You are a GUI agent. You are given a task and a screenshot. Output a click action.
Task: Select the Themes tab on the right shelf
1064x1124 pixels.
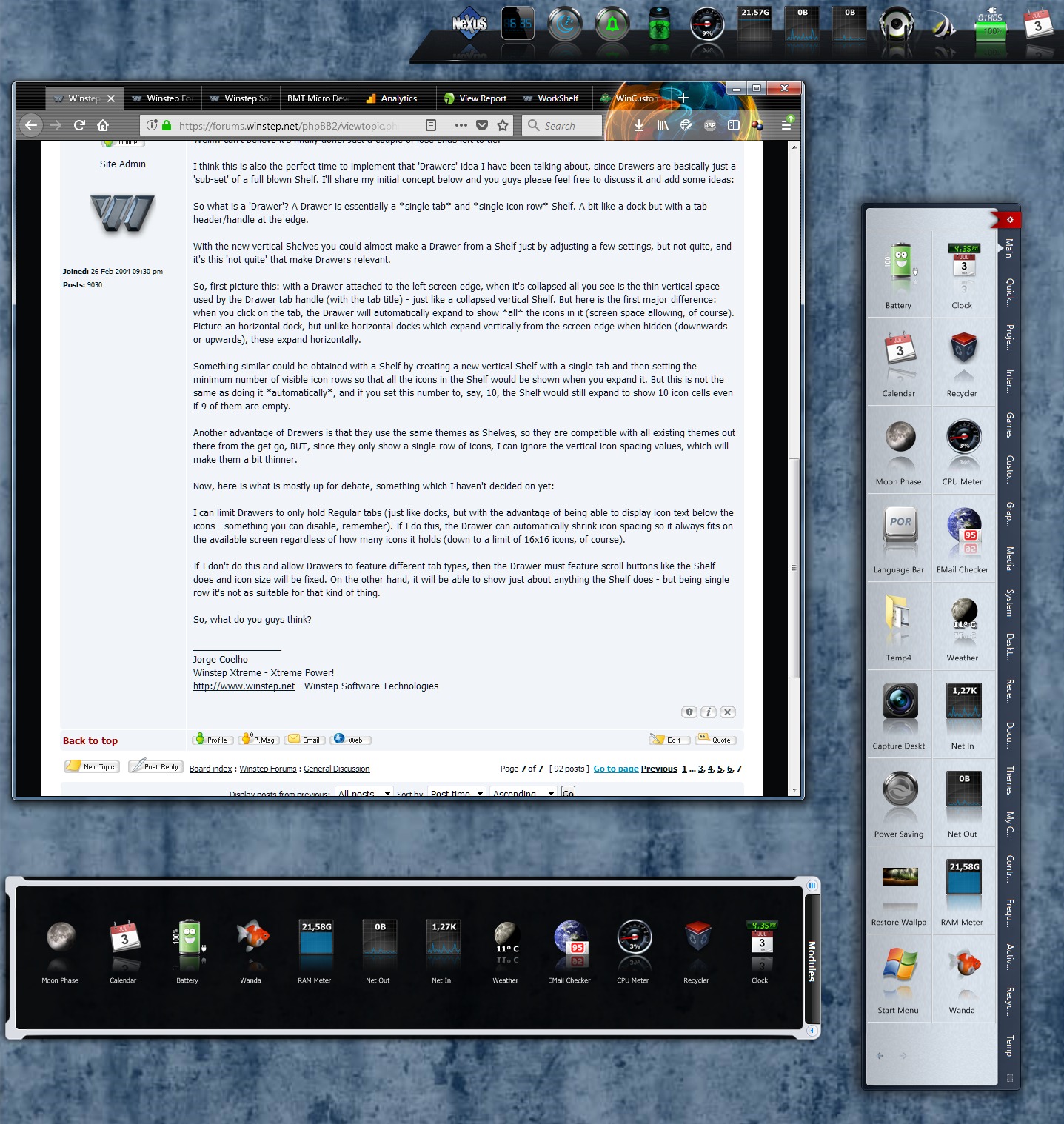click(1009, 780)
